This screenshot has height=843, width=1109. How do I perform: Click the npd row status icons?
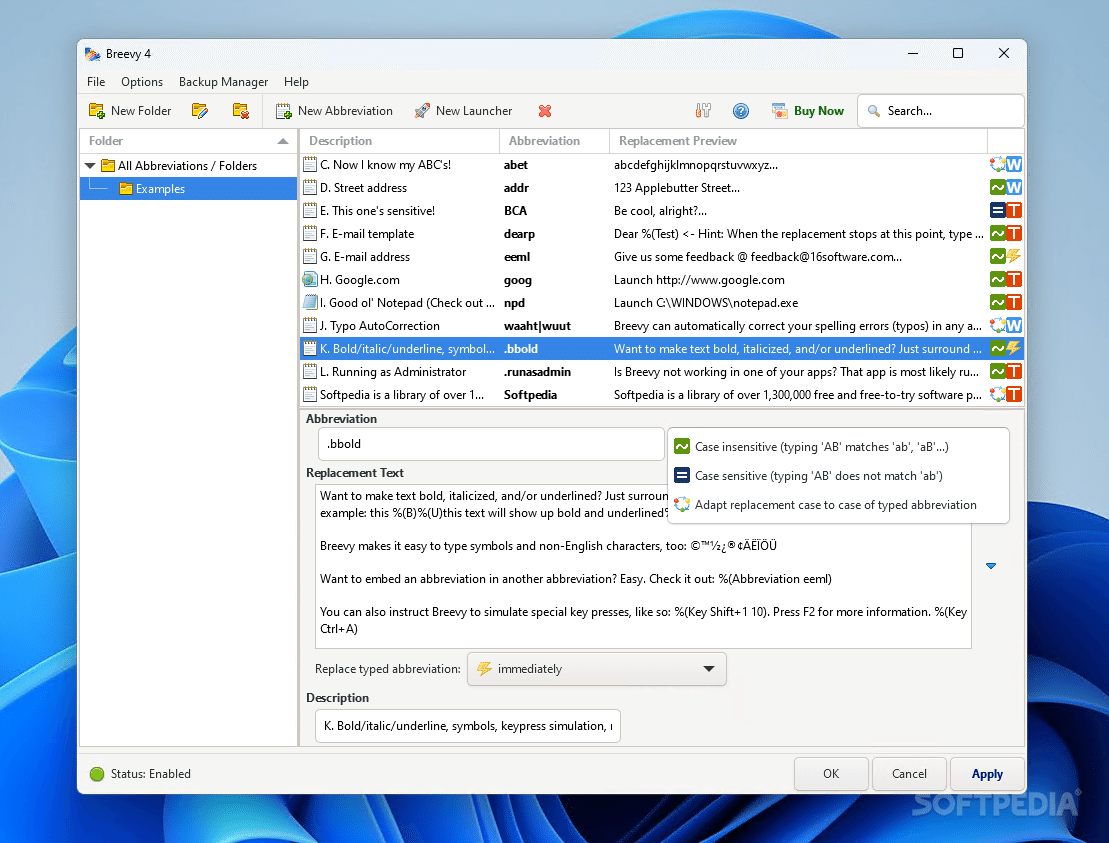click(1006, 303)
